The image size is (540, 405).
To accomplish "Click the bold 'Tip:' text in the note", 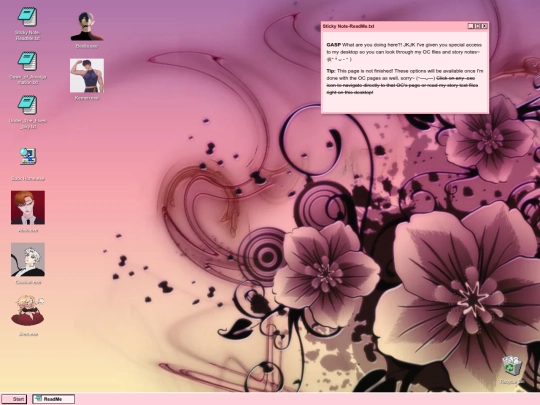I will point(331,71).
